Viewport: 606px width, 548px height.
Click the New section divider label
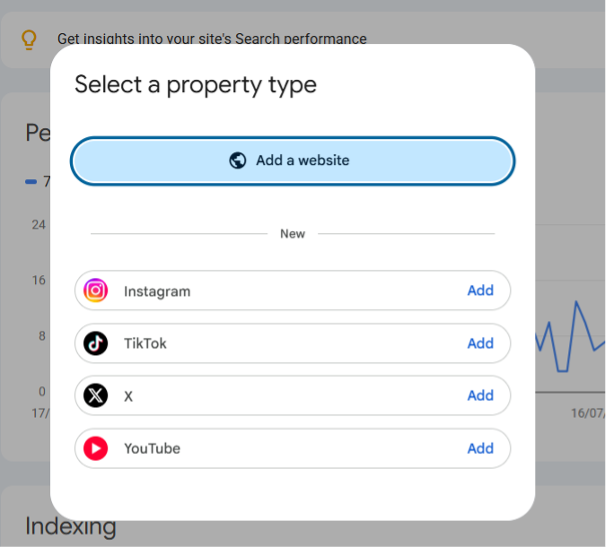coord(293,234)
